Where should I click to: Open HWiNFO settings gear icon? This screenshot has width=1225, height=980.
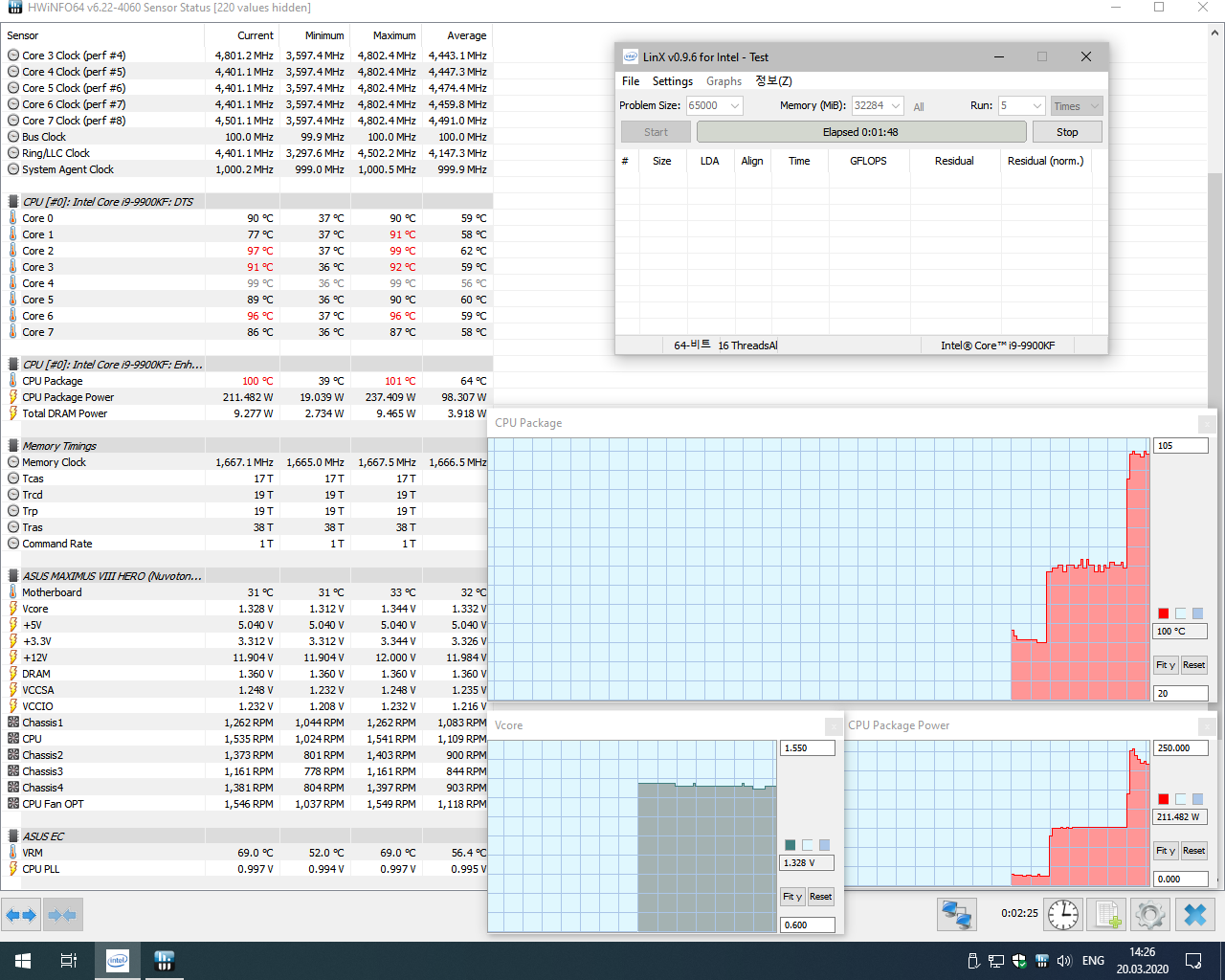tap(1150, 915)
